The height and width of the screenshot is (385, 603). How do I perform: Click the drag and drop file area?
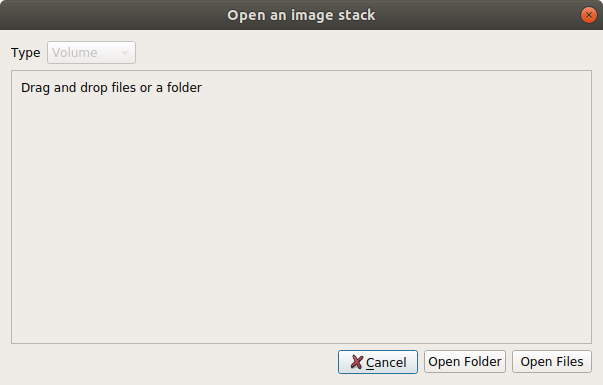(x=301, y=207)
